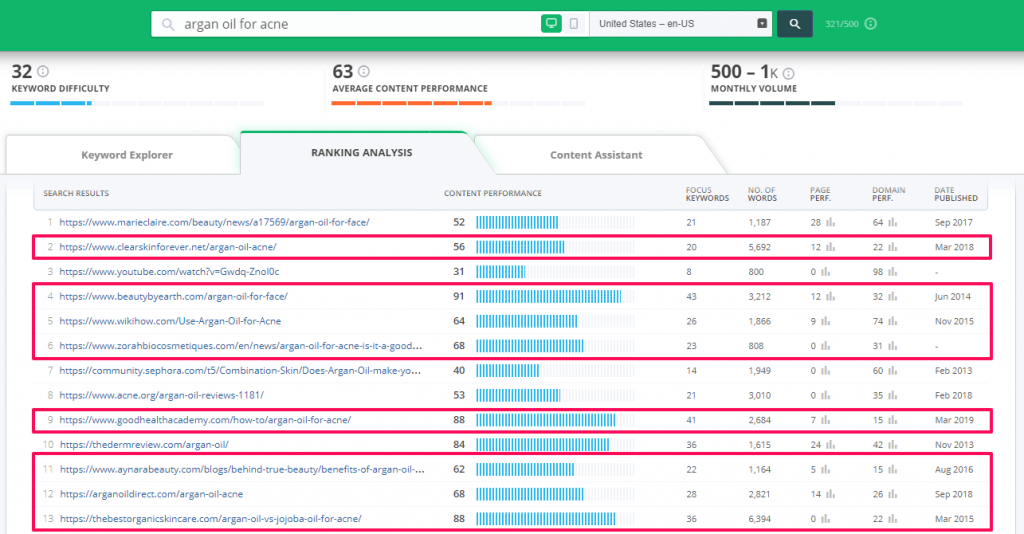Open the zorahbiocosmetiques.com link

pos(240,346)
